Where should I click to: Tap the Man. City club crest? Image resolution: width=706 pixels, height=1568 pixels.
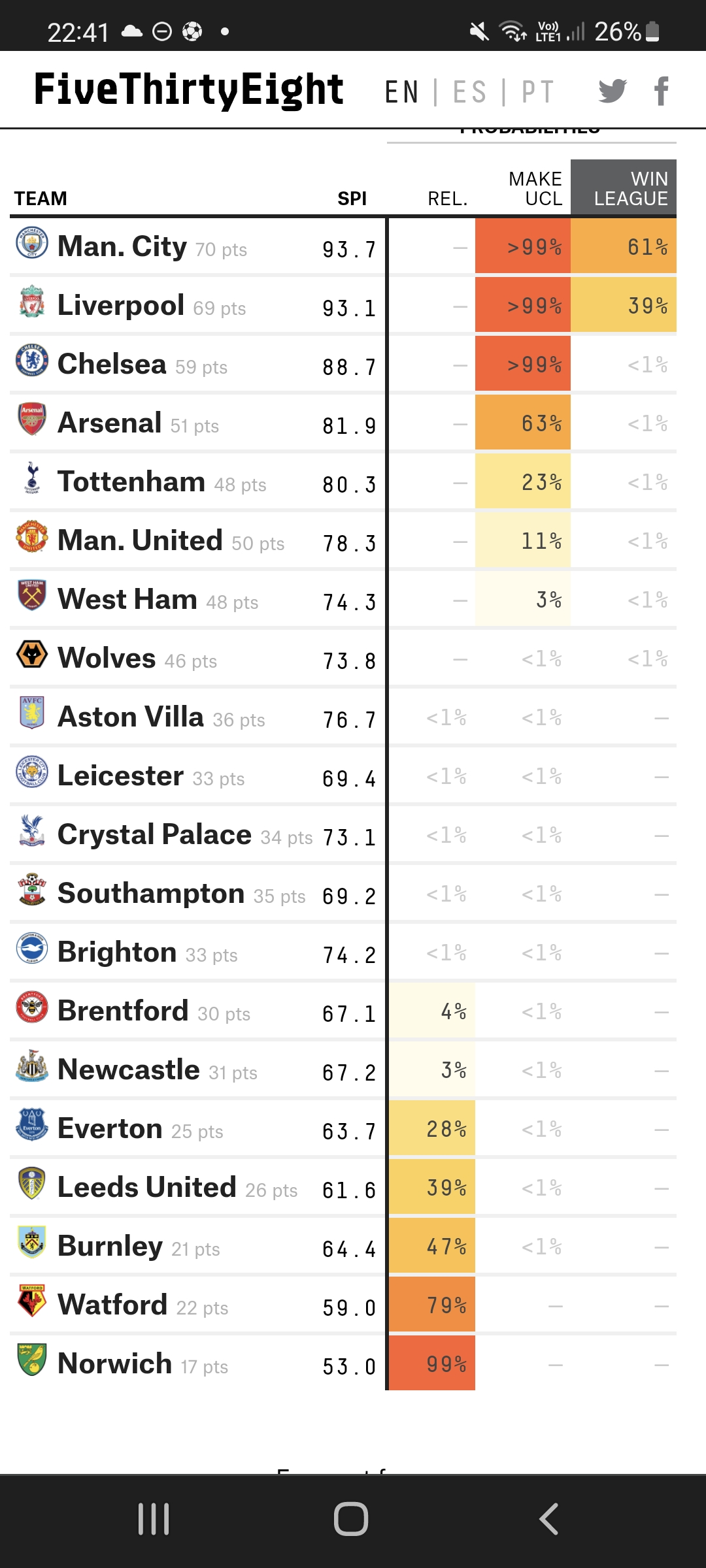tap(32, 243)
